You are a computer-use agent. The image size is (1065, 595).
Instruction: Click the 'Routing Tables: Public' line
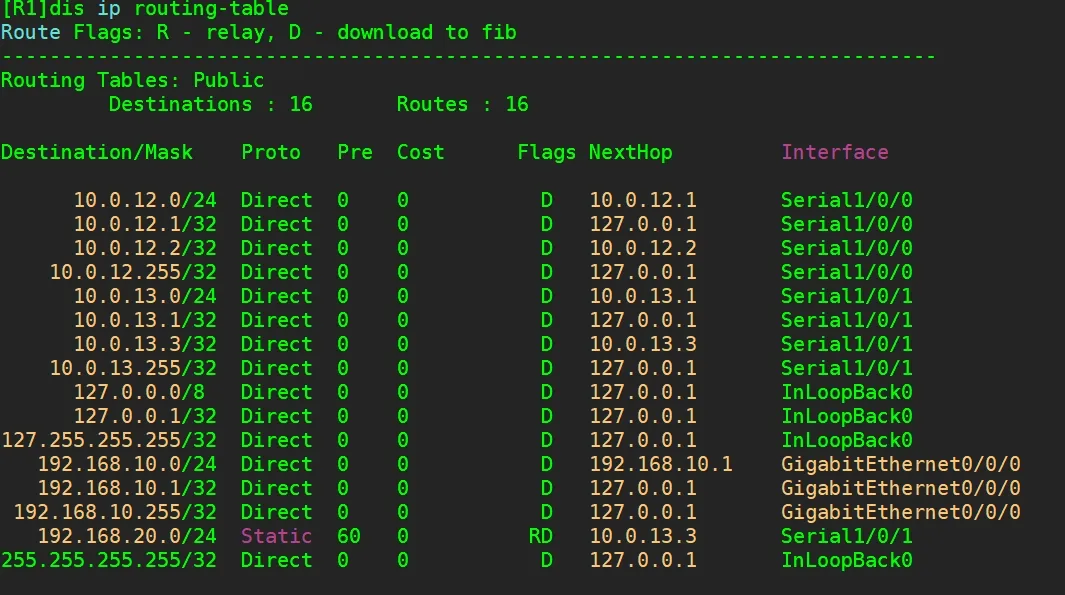pos(132,80)
